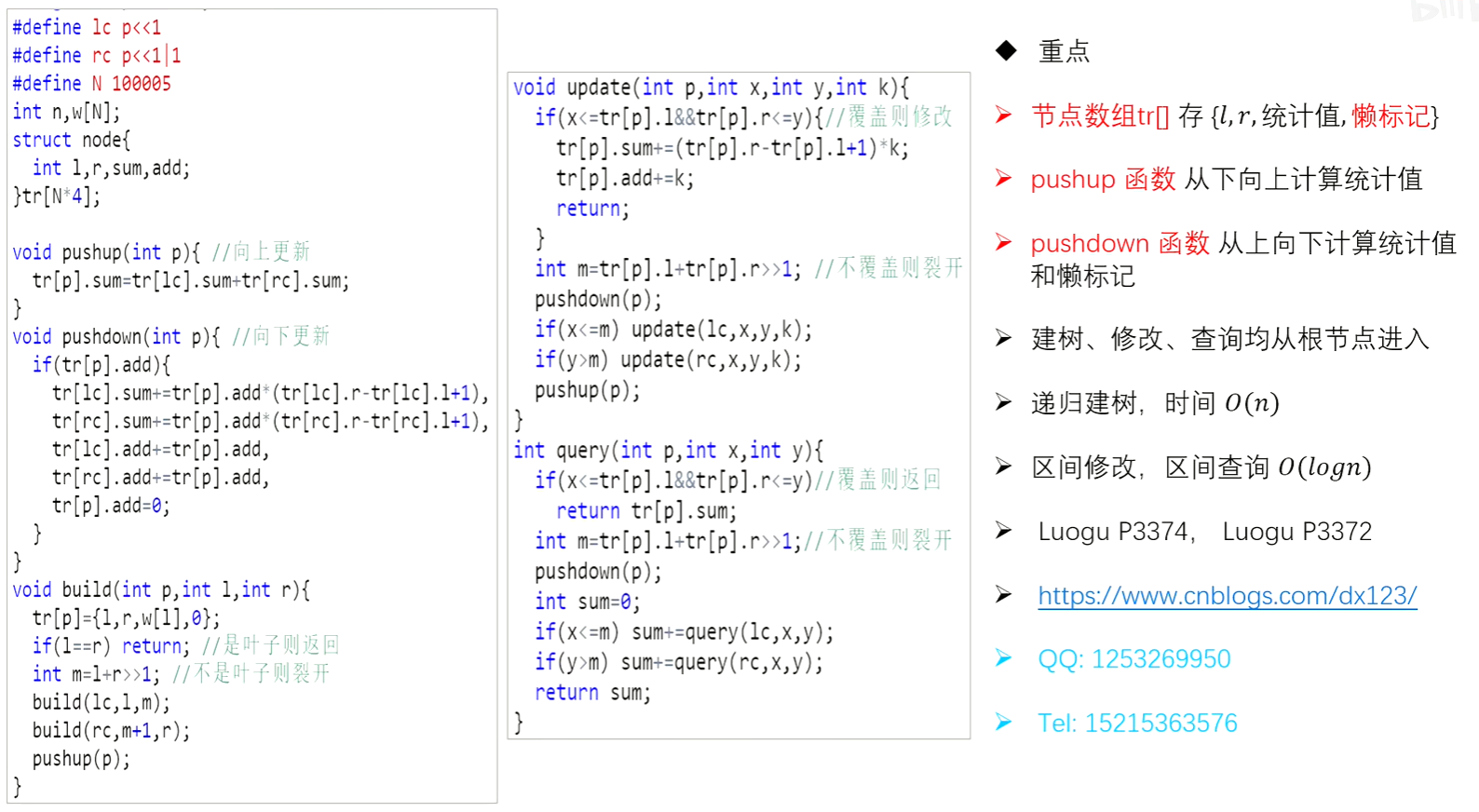Click the '//向上更新' comment
The width and height of the screenshot is (1479, 812).
pos(262,251)
